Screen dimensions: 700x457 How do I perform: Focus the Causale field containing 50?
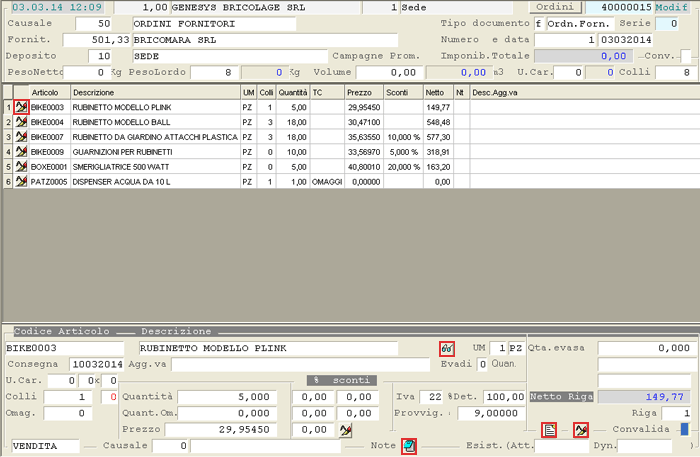93,24
